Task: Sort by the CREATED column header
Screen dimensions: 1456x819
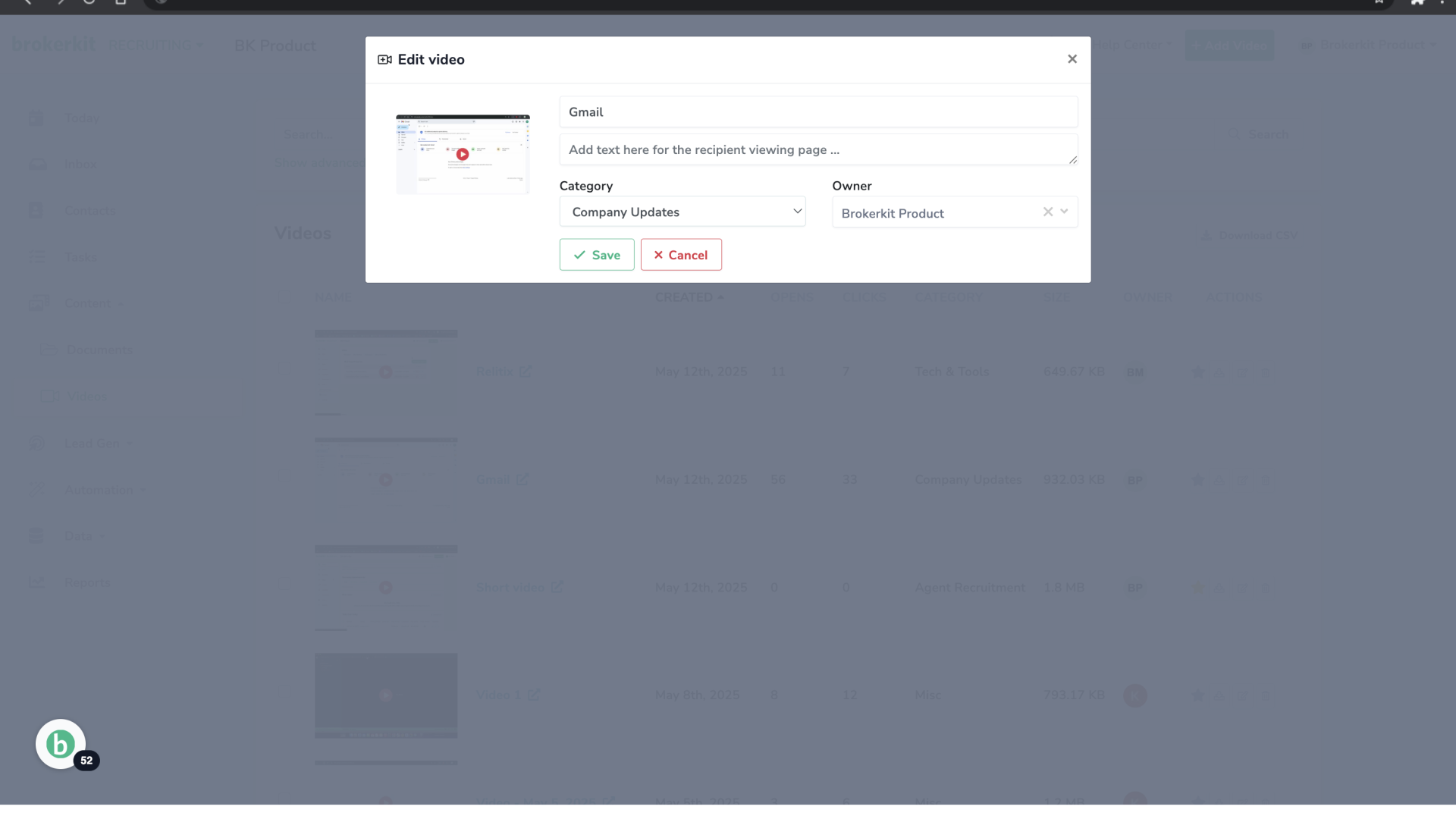Action: (x=689, y=297)
